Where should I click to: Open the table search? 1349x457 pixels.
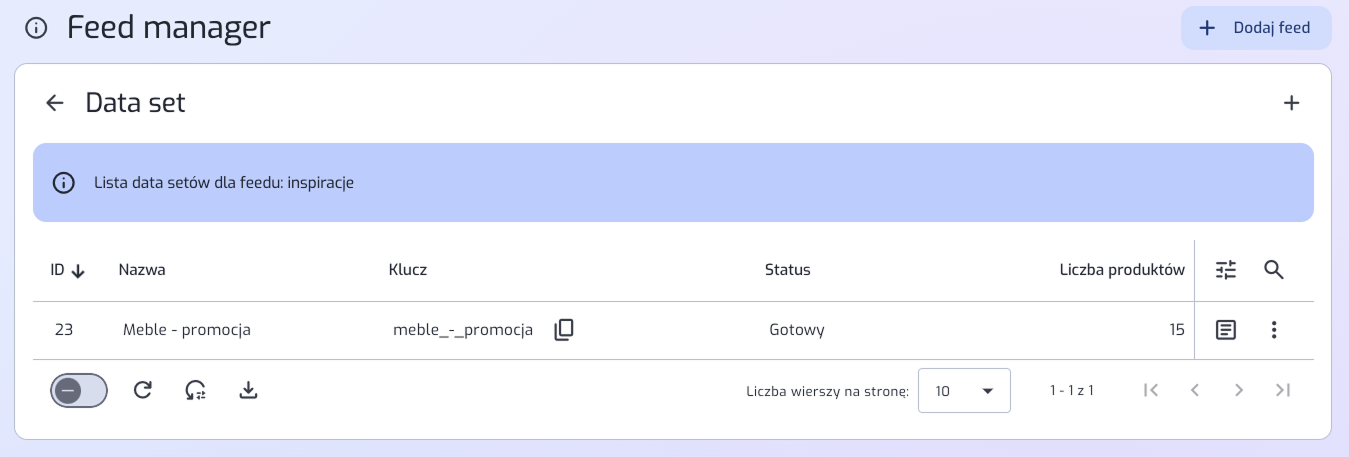point(1274,270)
